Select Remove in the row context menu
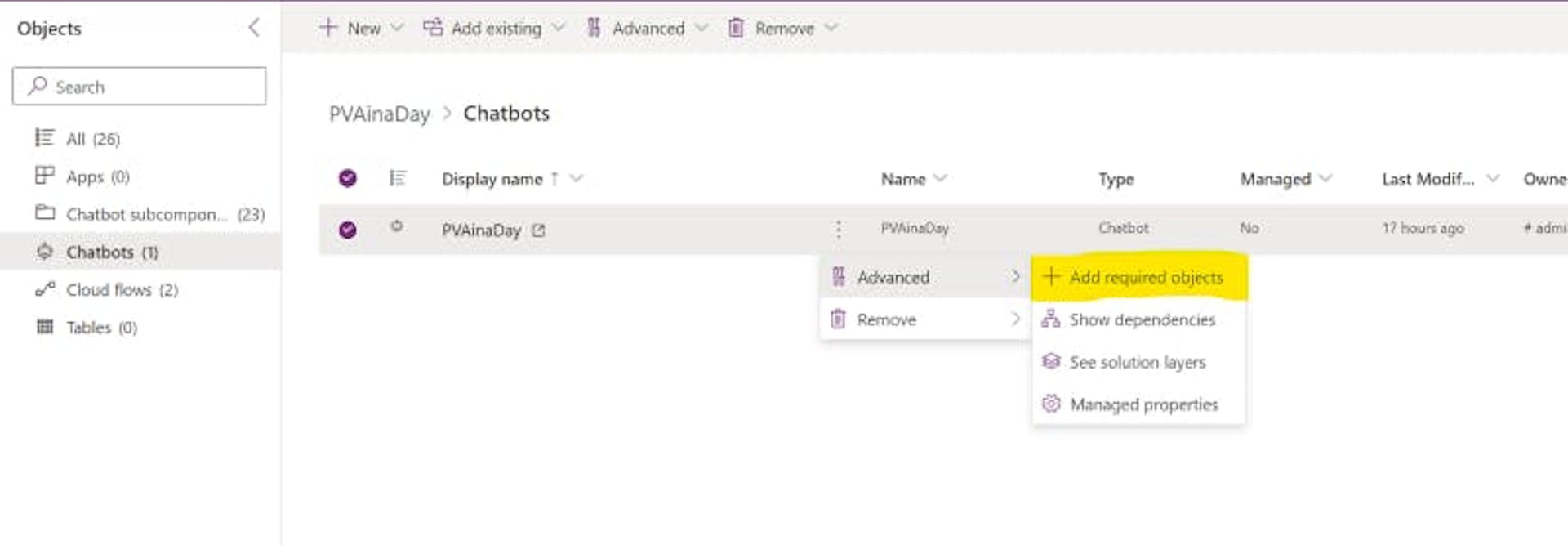1568x545 pixels. (925, 319)
